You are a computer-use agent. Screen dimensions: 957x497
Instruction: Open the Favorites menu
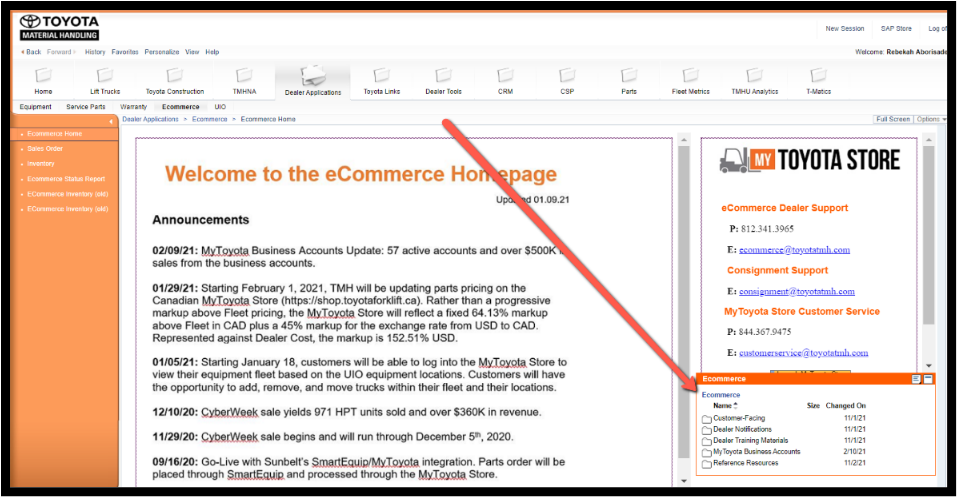(125, 52)
